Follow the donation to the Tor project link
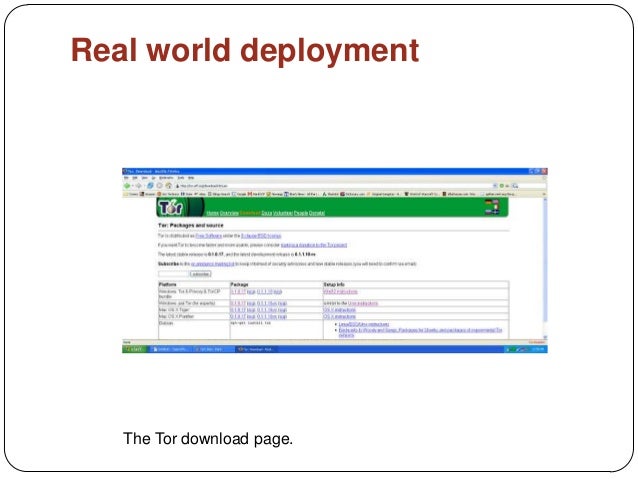 [x=314, y=245]
